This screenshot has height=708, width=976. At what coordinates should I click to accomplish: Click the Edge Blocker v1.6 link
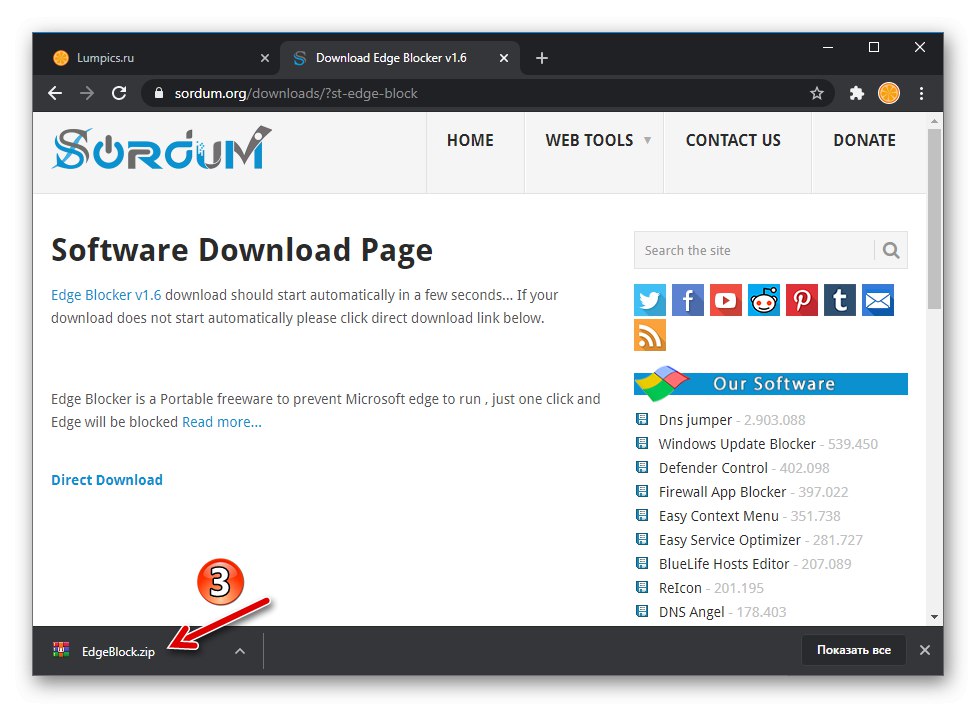pyautogui.click(x=106, y=295)
